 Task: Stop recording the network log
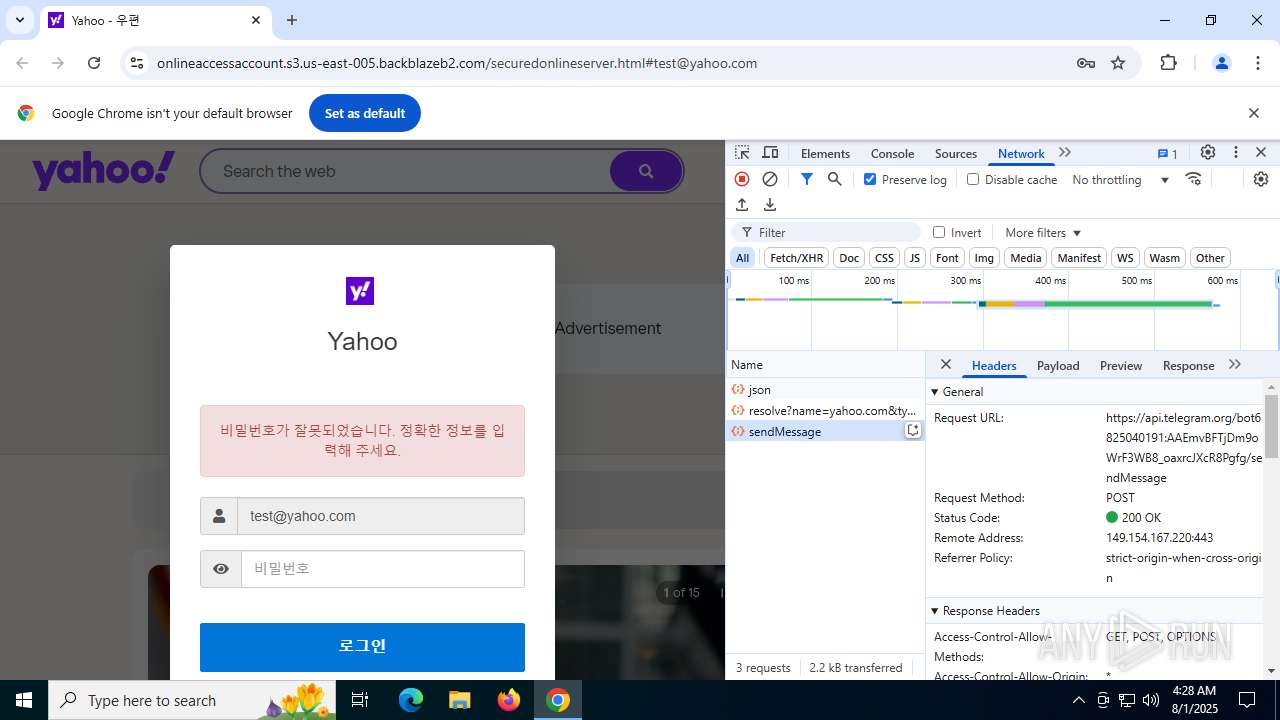pyautogui.click(x=742, y=179)
